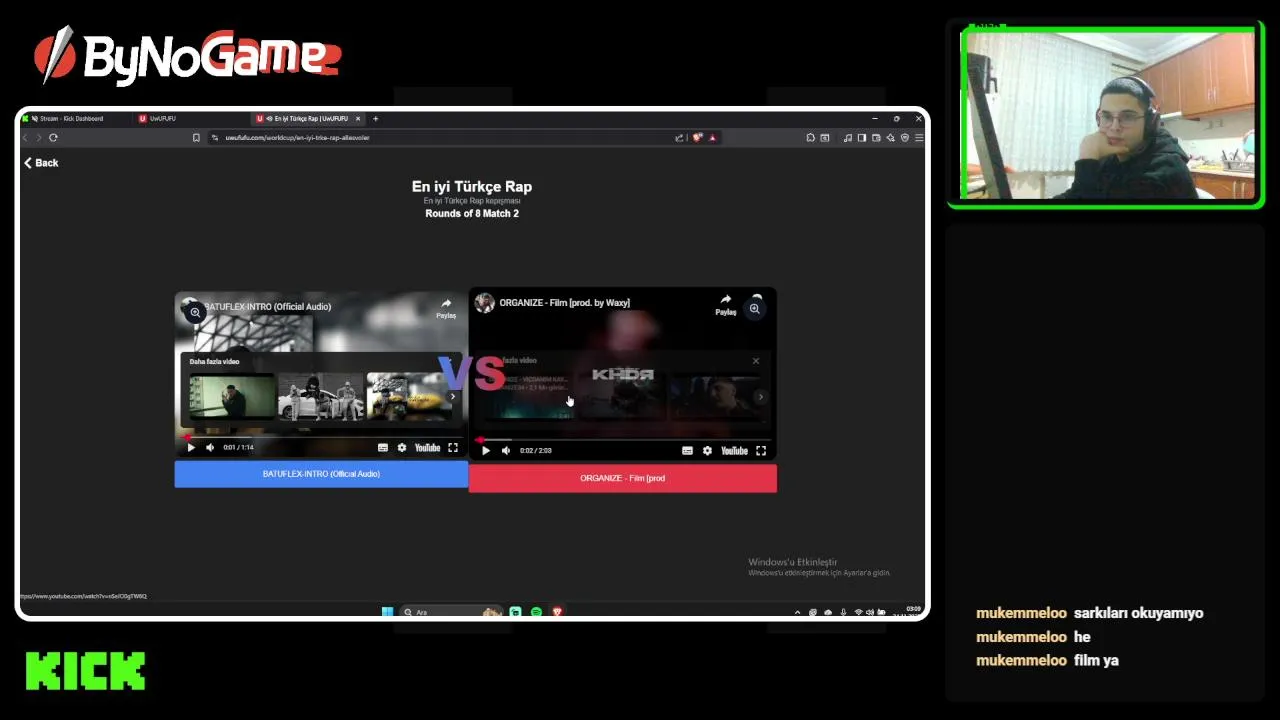This screenshot has width=1280, height=720.
Task: Switch to Stream - Kick Dashboard tab
Action: [x=72, y=118]
